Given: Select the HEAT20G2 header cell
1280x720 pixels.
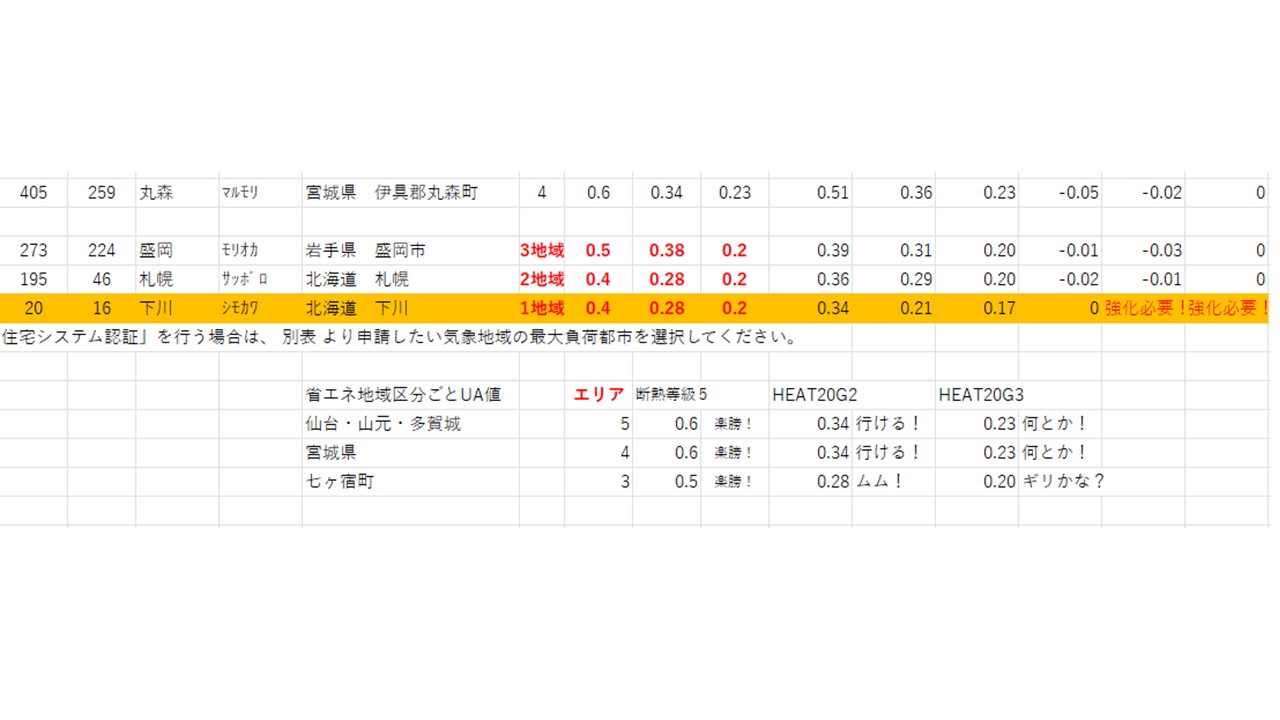Looking at the screenshot, I should [814, 395].
